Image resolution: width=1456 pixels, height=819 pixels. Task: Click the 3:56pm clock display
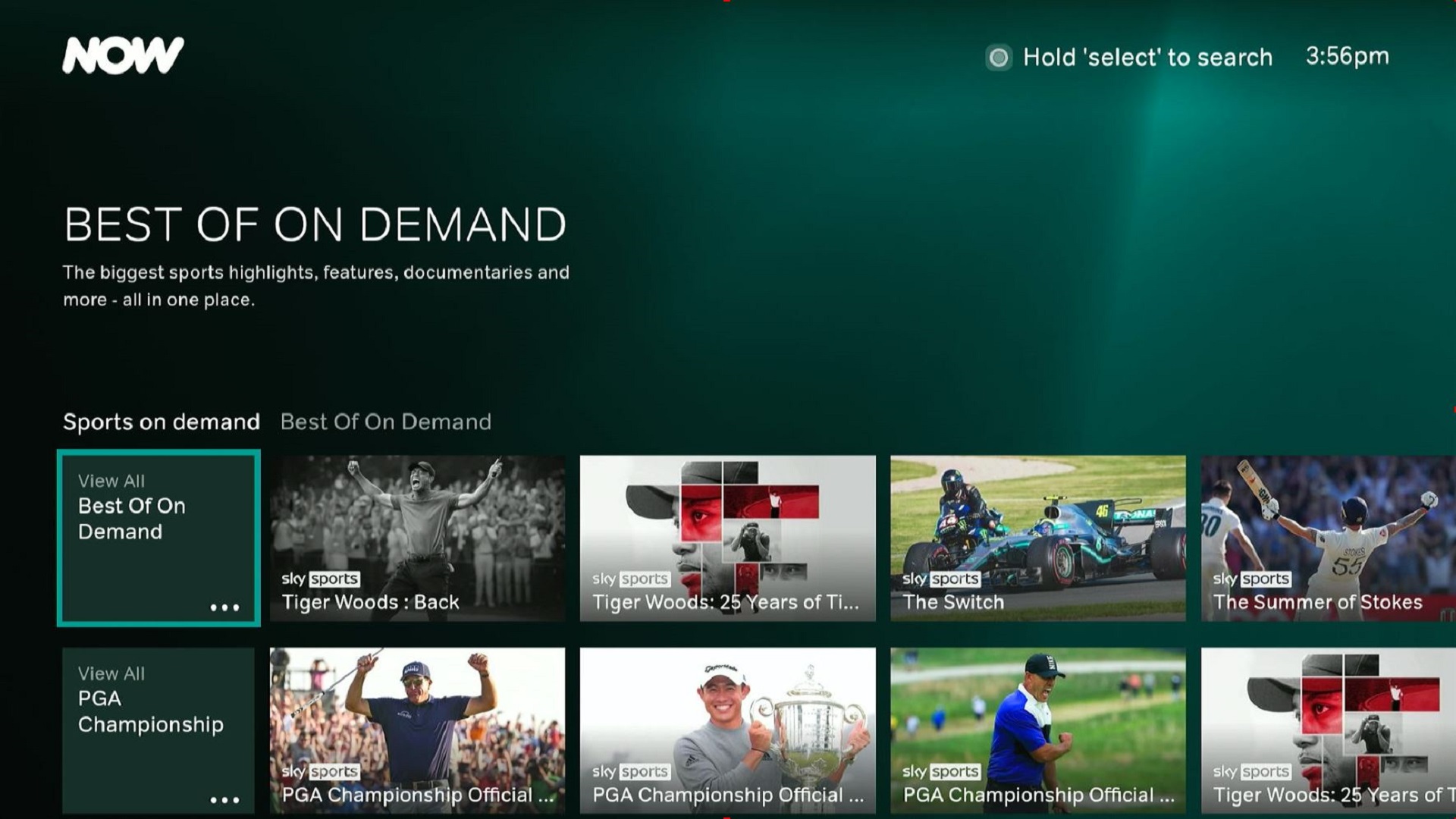(x=1348, y=56)
